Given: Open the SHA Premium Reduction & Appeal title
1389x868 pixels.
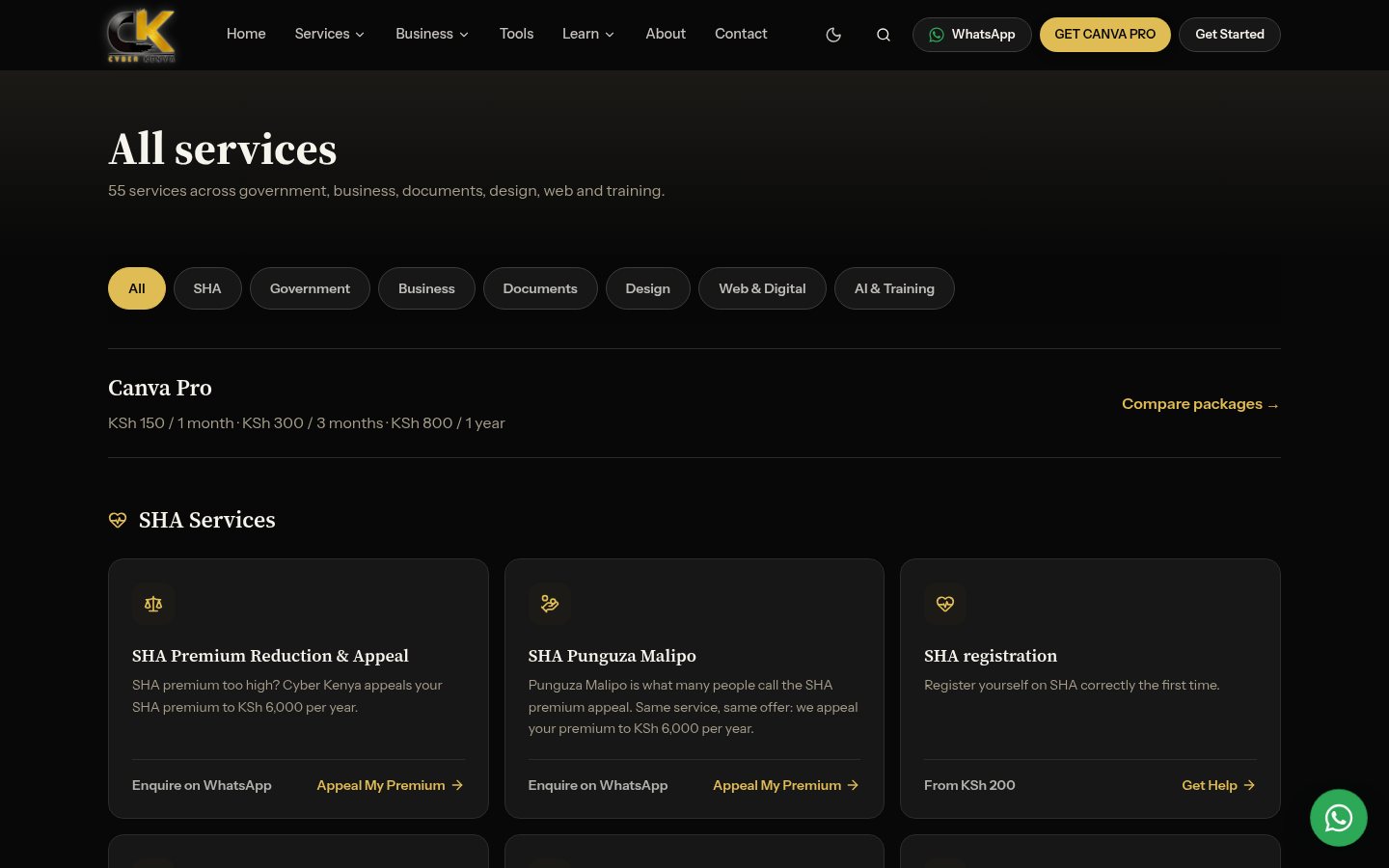Looking at the screenshot, I should pyautogui.click(x=270, y=656).
